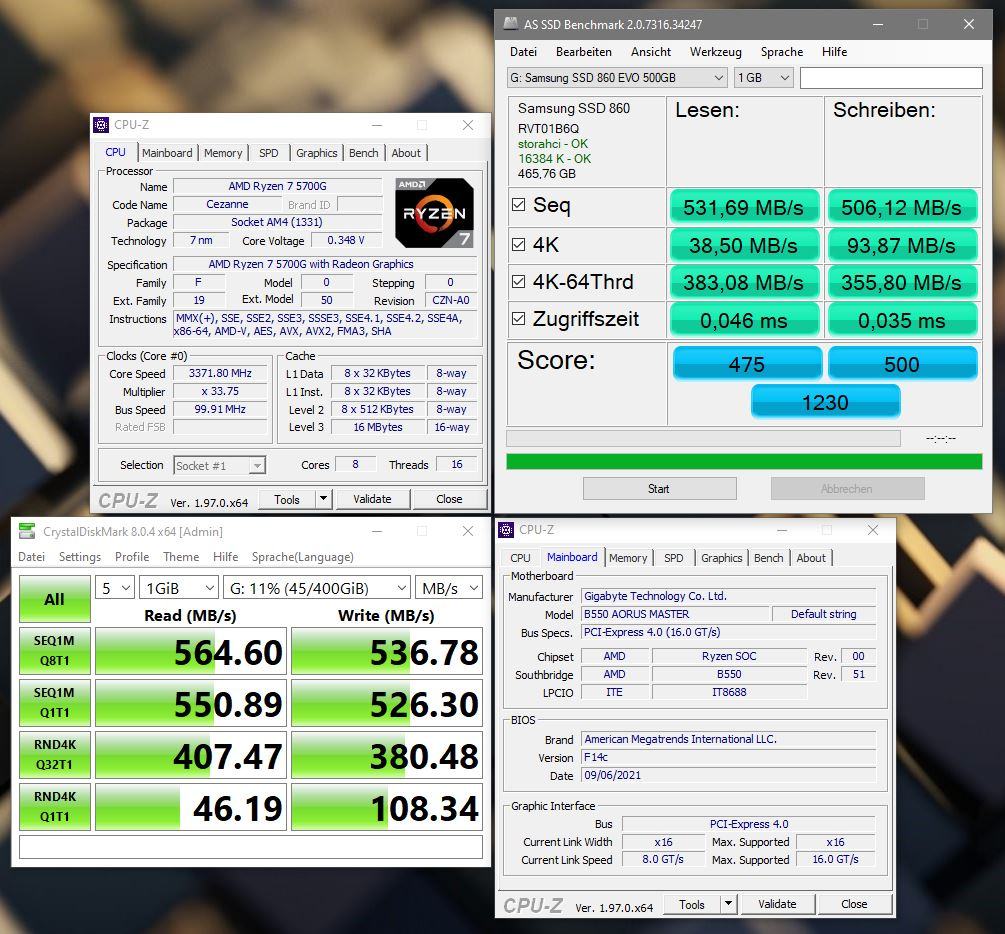Screen dimensions: 1005x934
Task: Open the 1GiB test size dropdown in CrystalDiskMark
Action: [179, 588]
